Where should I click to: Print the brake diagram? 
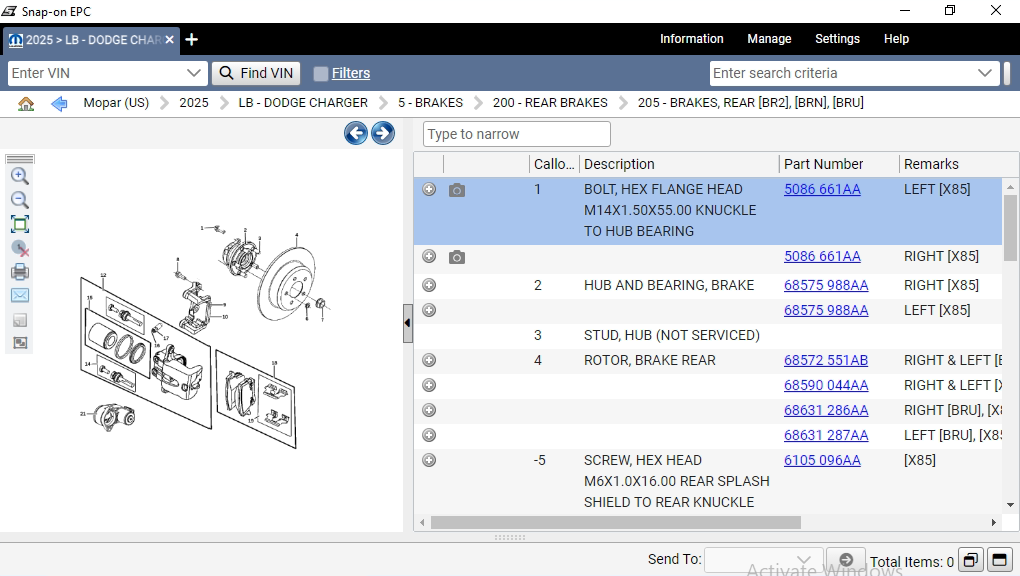pyautogui.click(x=20, y=271)
